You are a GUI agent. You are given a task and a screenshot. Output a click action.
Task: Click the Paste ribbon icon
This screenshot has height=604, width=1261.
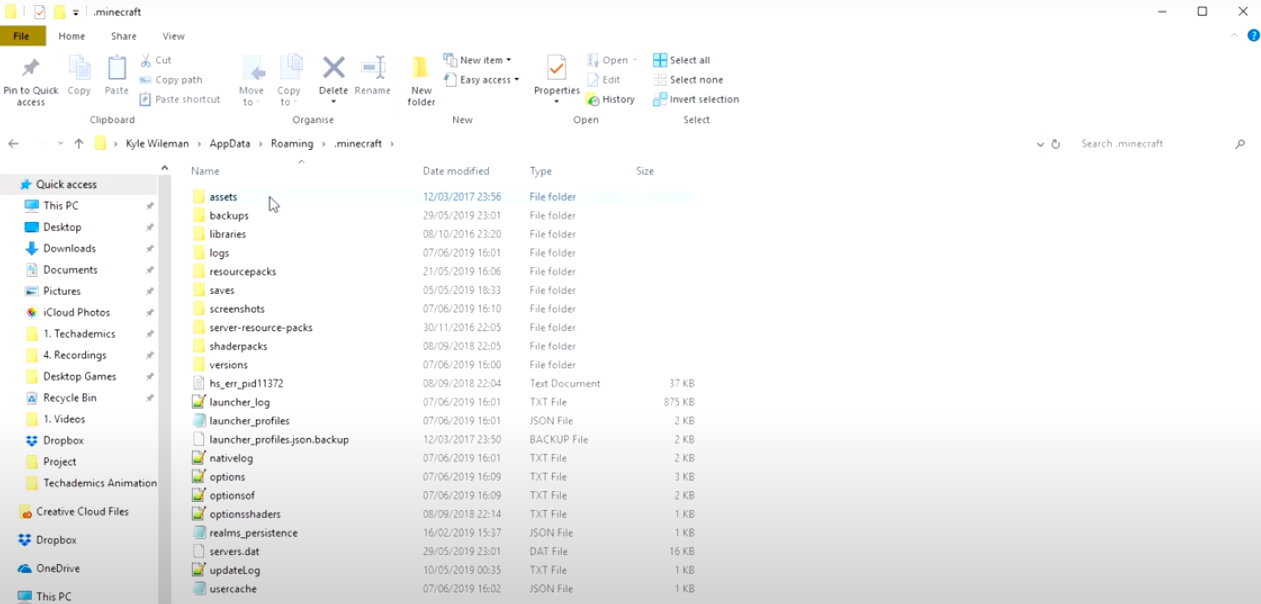coord(117,69)
